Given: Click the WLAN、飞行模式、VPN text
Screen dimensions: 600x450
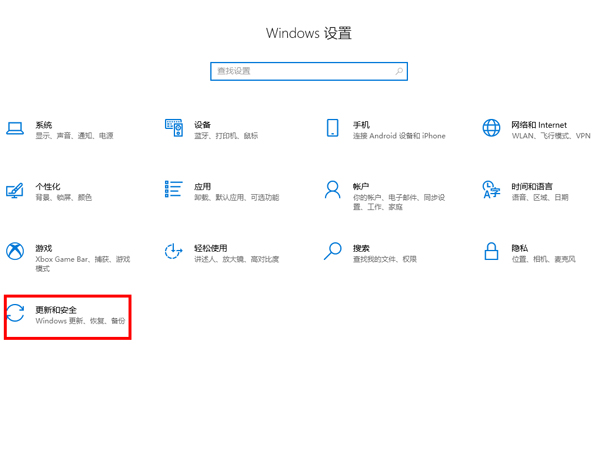Looking at the screenshot, I should (551, 136).
